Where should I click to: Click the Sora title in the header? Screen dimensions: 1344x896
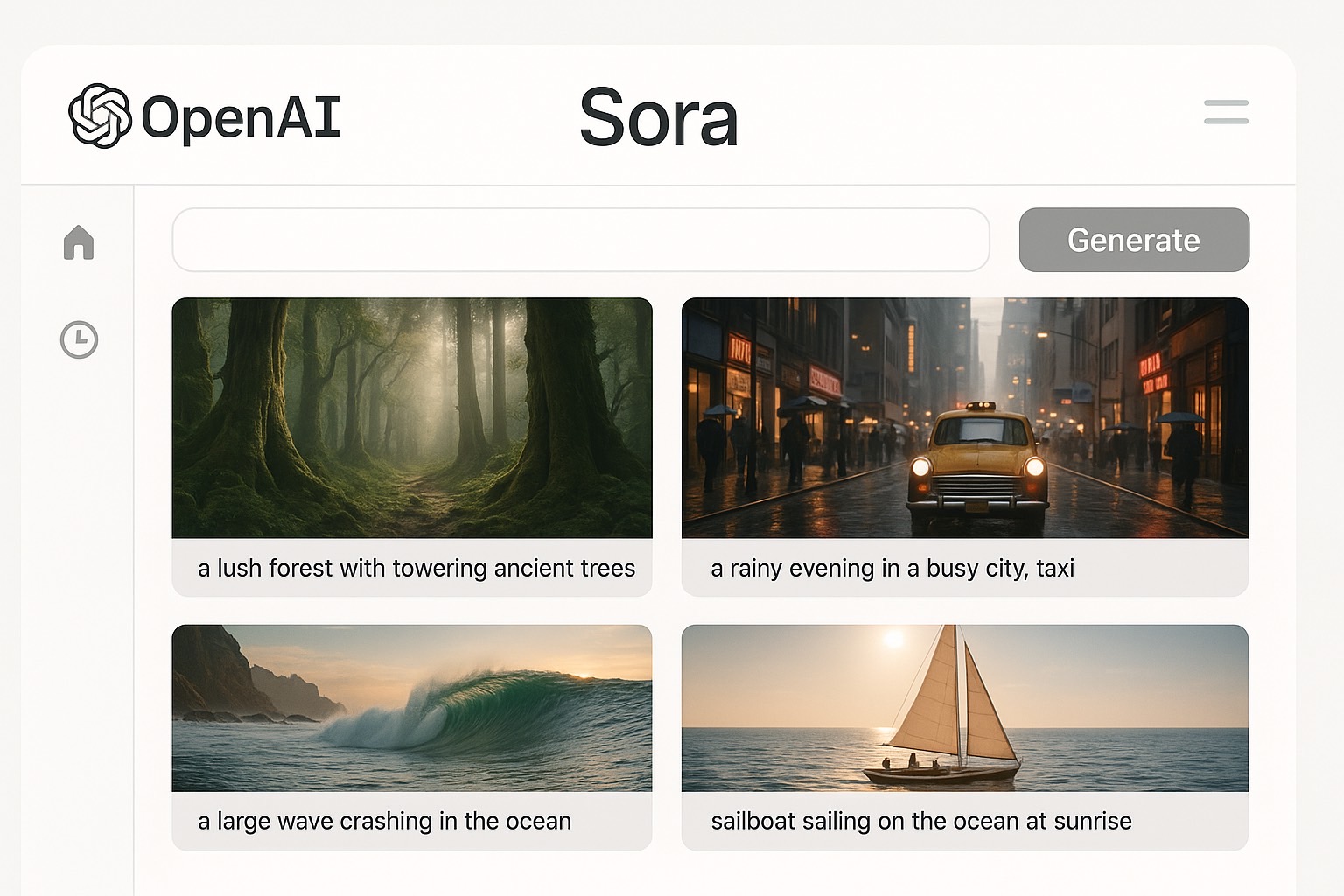[659, 117]
